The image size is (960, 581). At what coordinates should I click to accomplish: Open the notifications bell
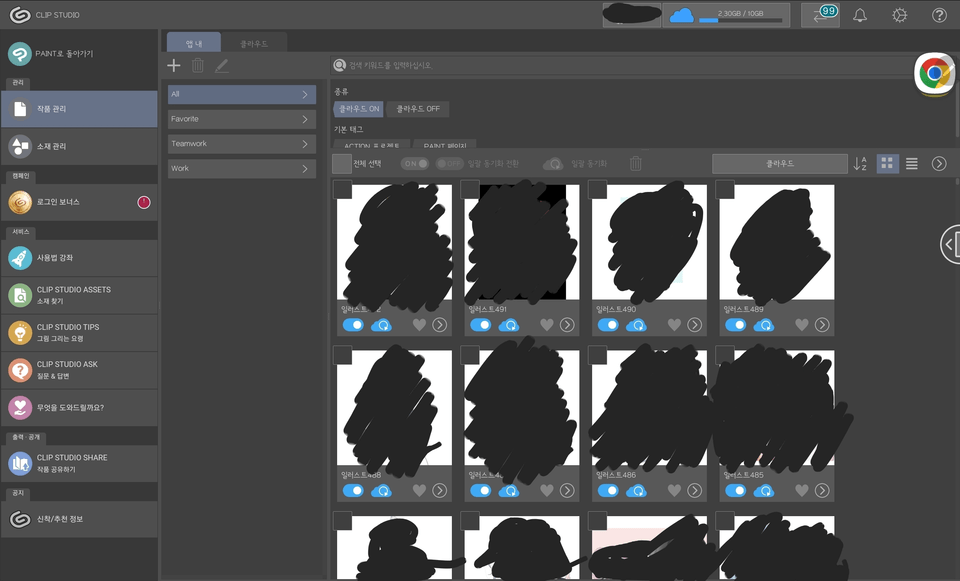click(x=860, y=15)
